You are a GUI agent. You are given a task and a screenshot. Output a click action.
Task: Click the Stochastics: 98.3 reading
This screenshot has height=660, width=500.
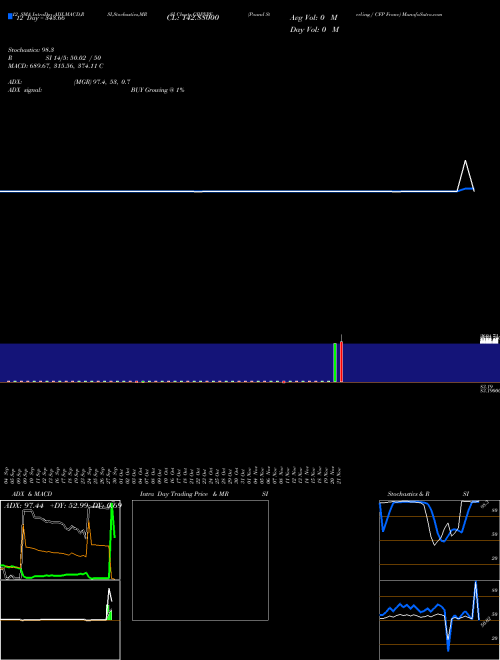tap(31, 50)
